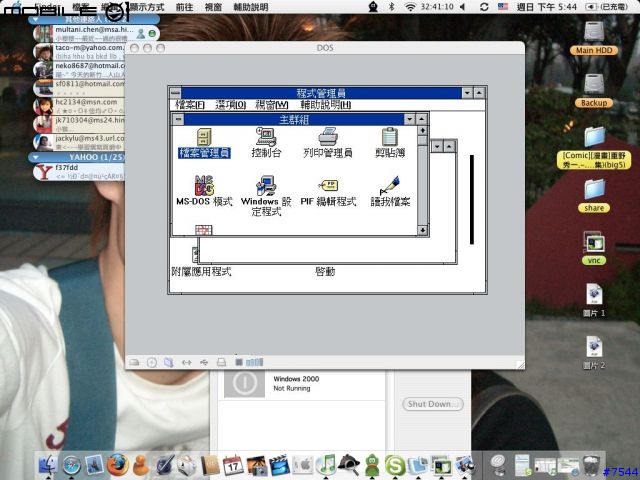Open 檔案(F) menu in Program Manager
The image size is (640, 480).
[x=190, y=105]
